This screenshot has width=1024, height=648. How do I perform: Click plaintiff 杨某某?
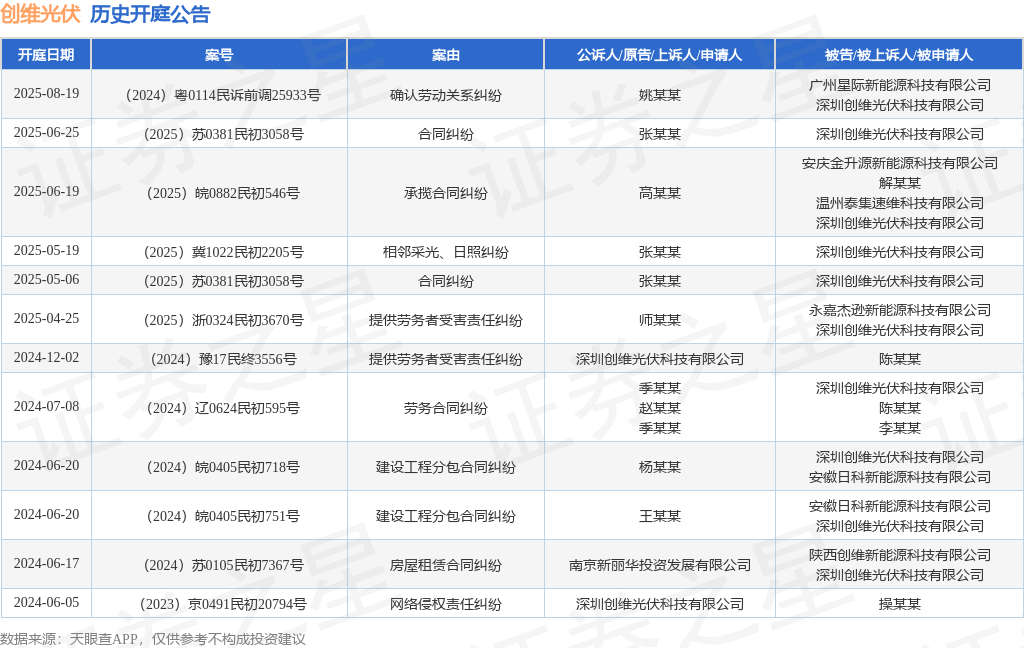660,468
